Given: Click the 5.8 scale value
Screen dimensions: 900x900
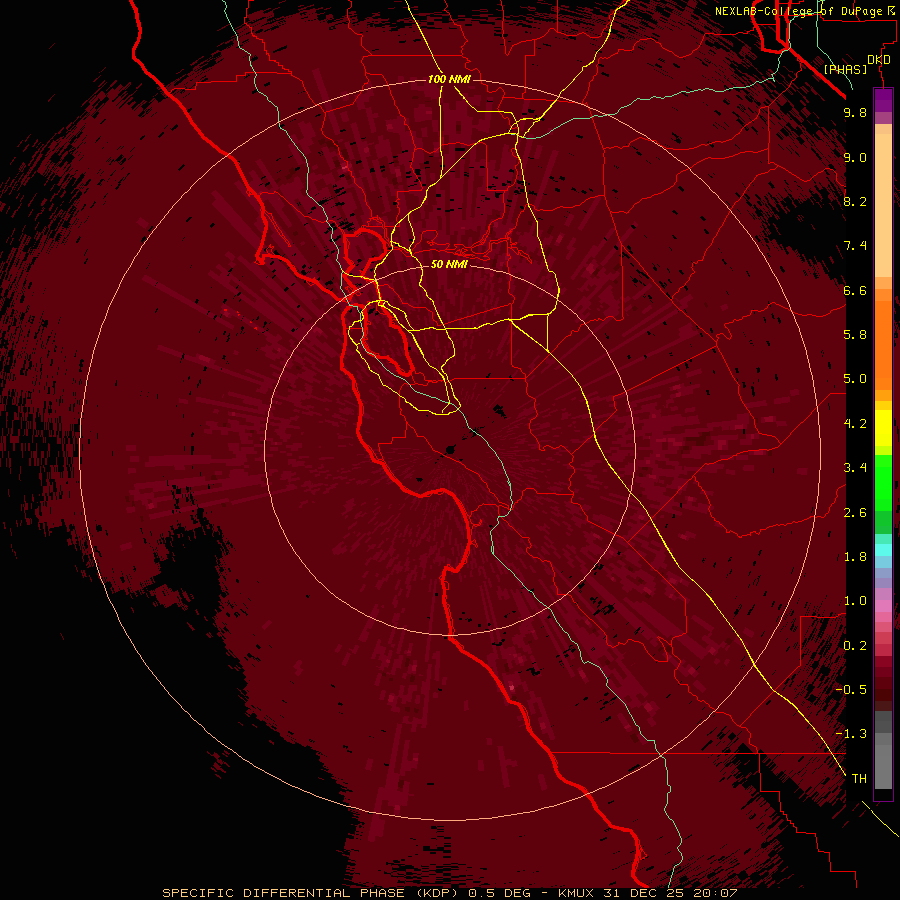Looking at the screenshot, I should 855,335.
